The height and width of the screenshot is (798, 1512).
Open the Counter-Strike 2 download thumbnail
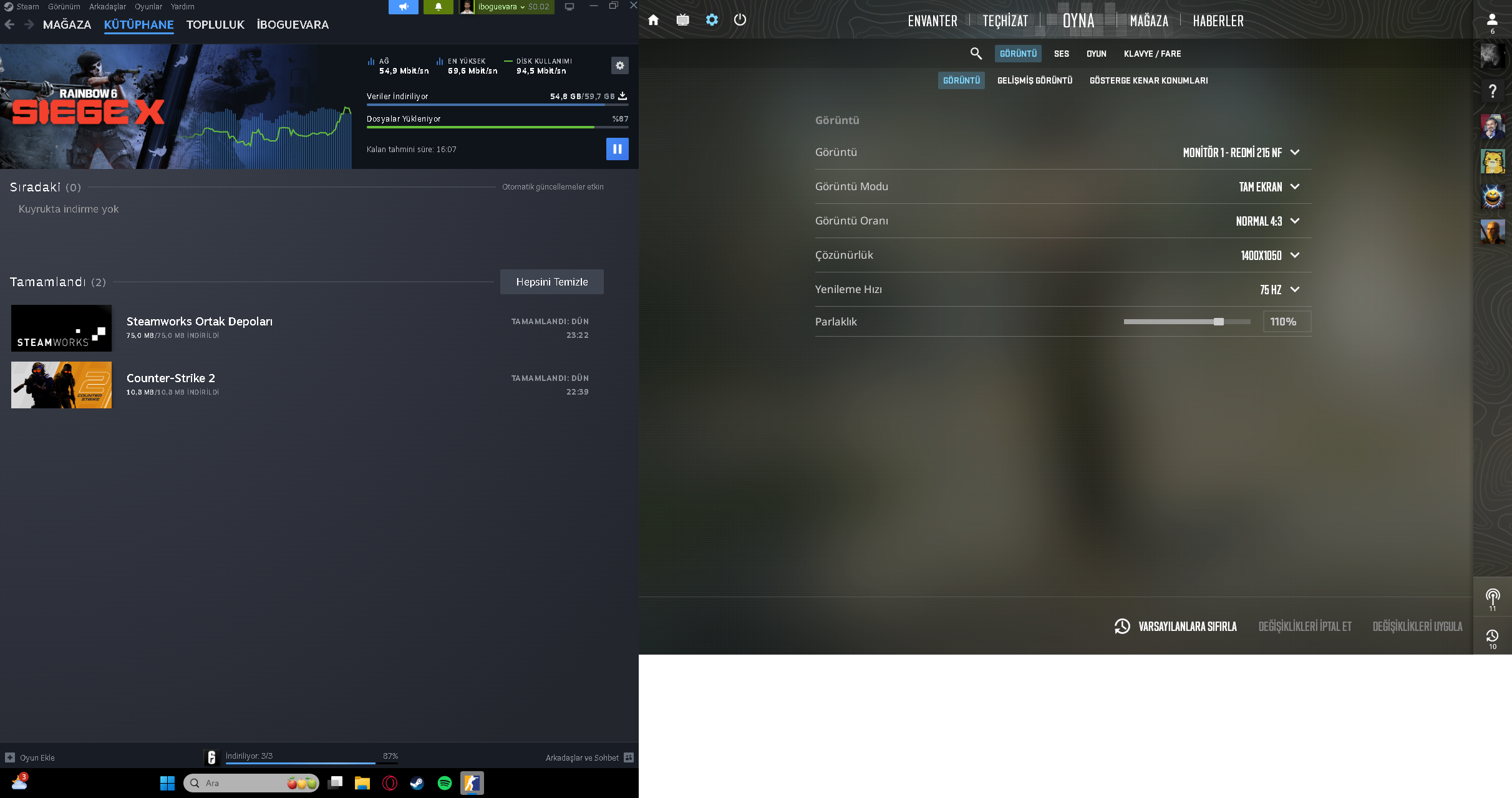click(x=61, y=385)
